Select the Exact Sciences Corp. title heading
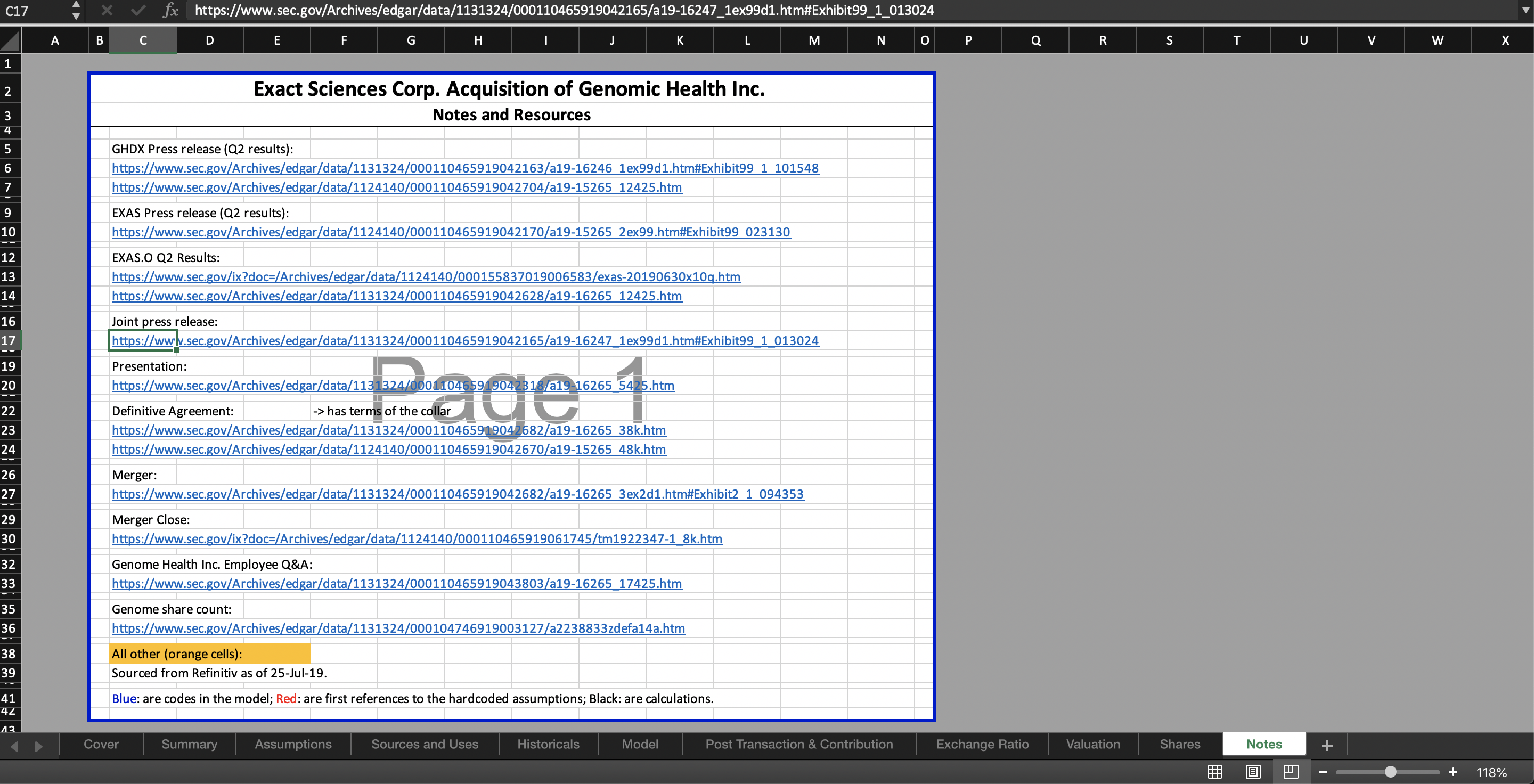This screenshot has height=784, width=1534. pyautogui.click(x=509, y=89)
